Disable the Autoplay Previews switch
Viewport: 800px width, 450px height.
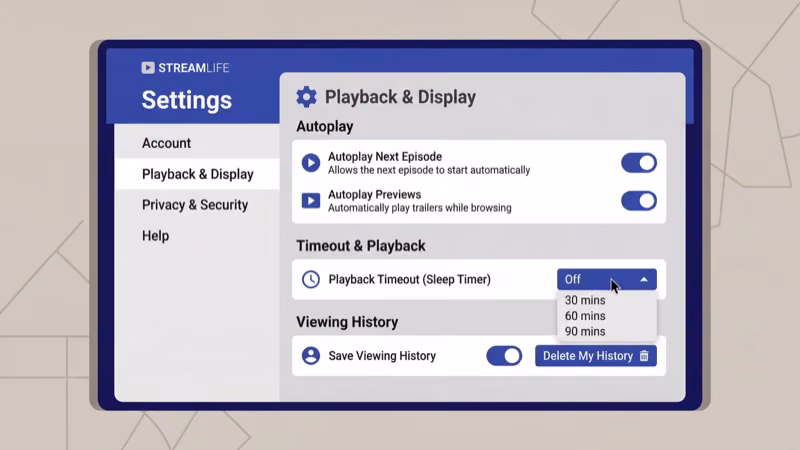pos(639,201)
